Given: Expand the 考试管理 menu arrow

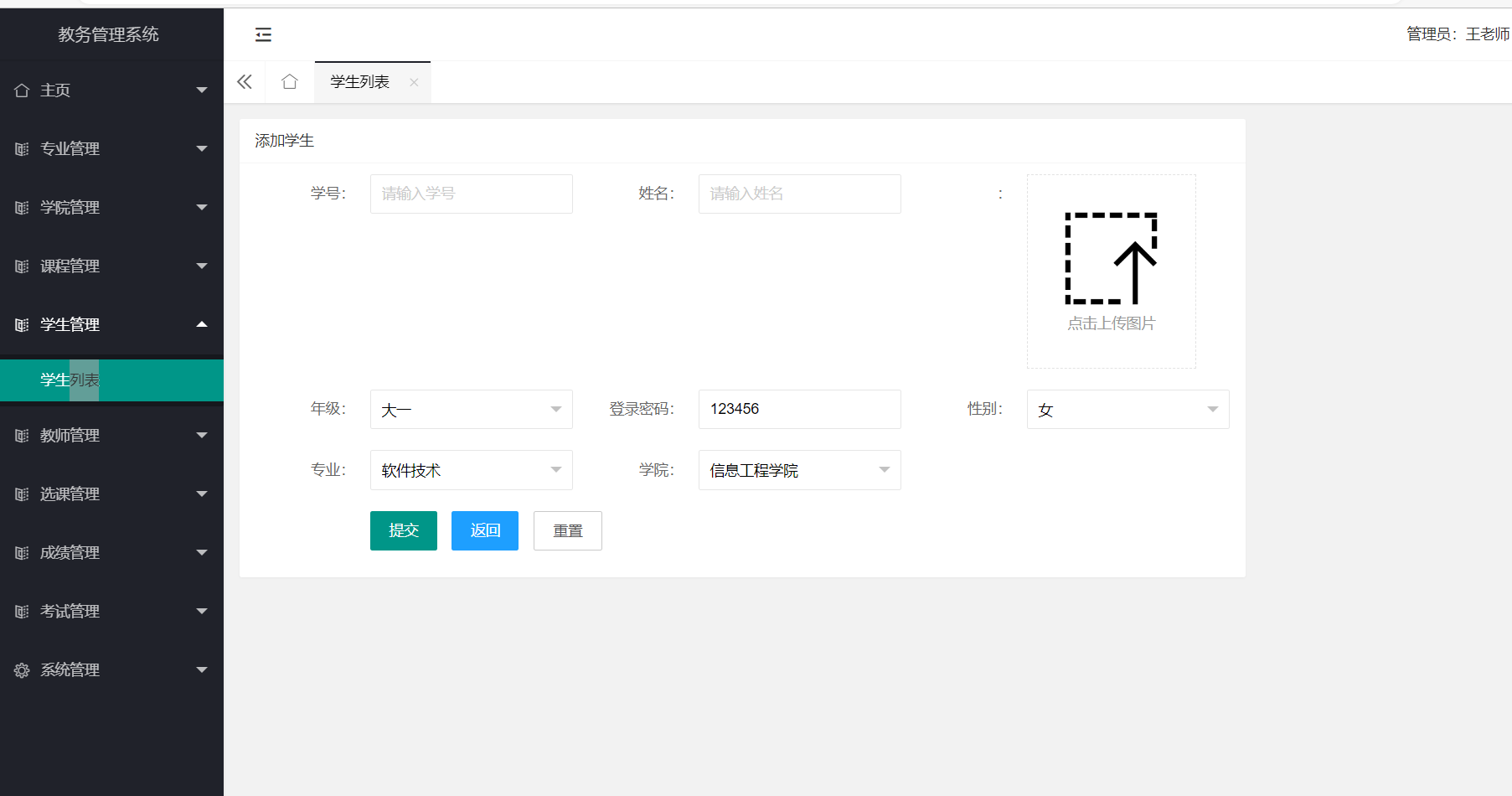Looking at the screenshot, I should click(x=202, y=611).
